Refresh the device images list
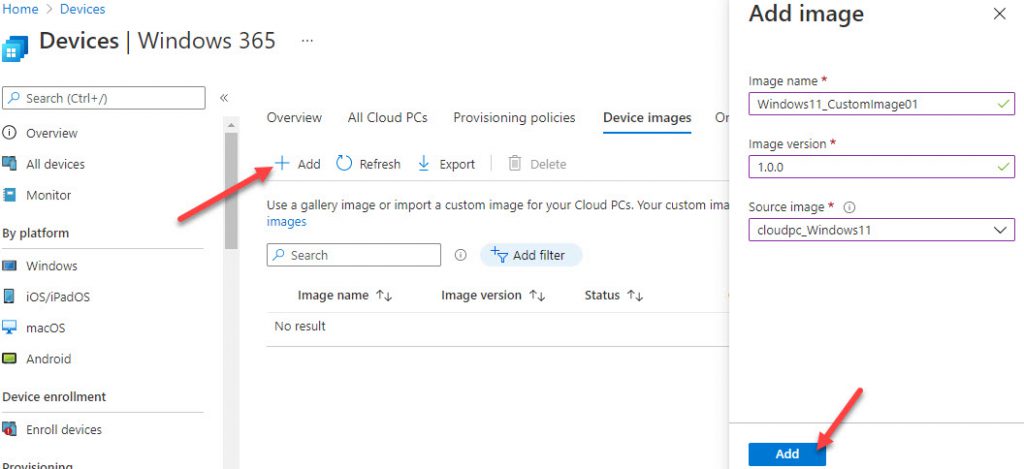Screen dimensions: 1024x469 pos(368,164)
